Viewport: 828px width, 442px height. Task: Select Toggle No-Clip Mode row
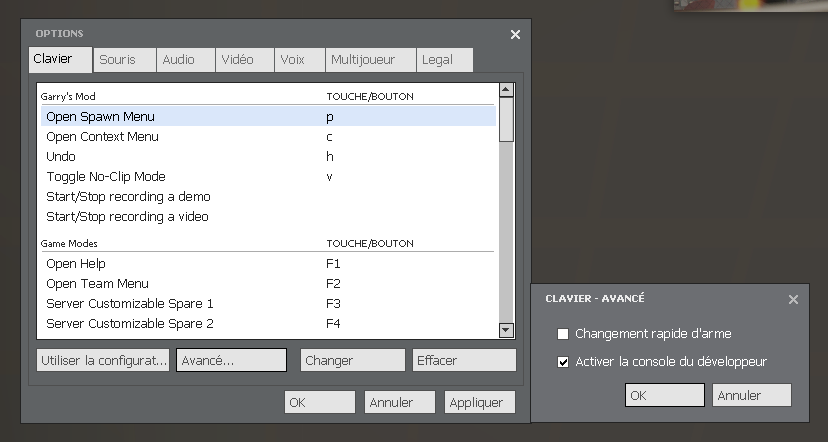coord(268,176)
